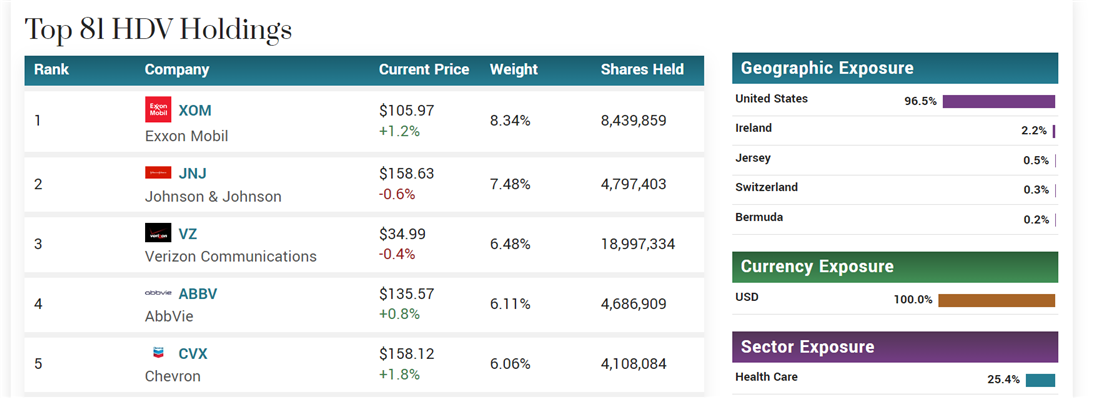Click the $34.99 price value
The image size is (1100, 398).
[x=403, y=234]
